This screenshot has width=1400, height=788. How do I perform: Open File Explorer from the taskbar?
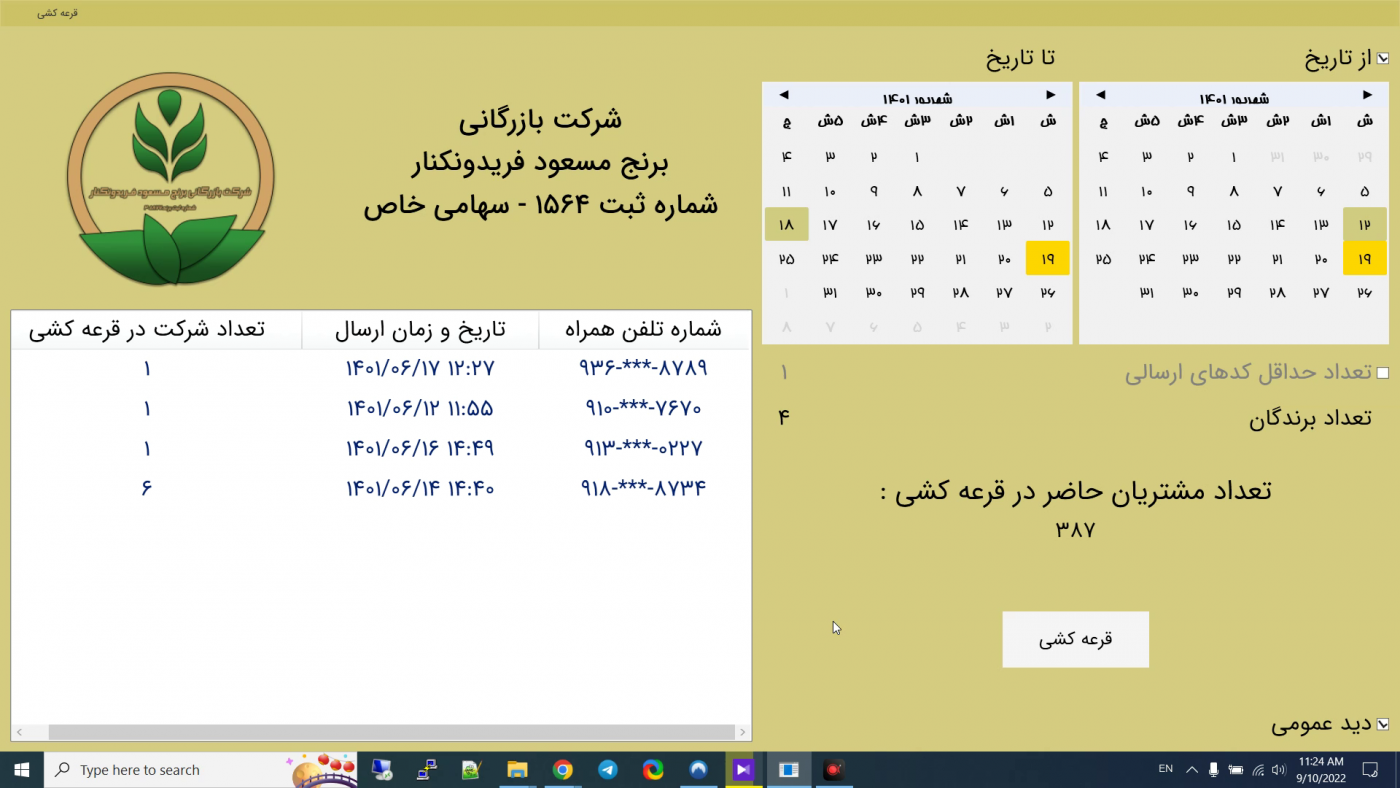click(x=517, y=769)
